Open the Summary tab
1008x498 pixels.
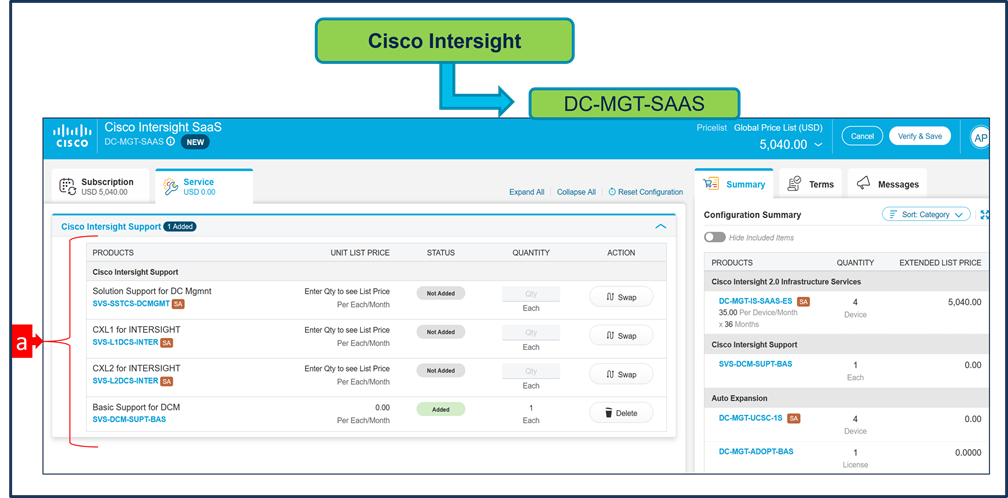click(735, 184)
